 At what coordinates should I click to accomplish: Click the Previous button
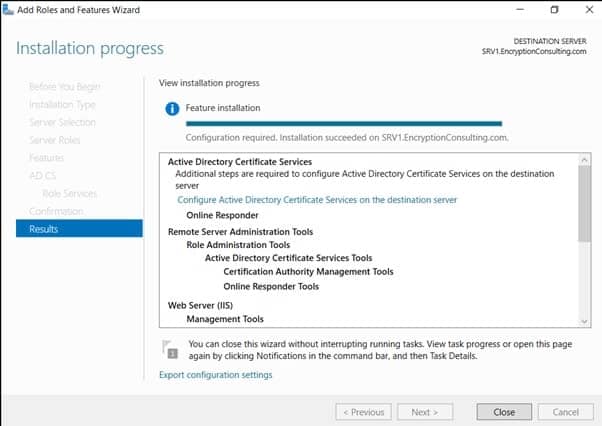(363, 412)
